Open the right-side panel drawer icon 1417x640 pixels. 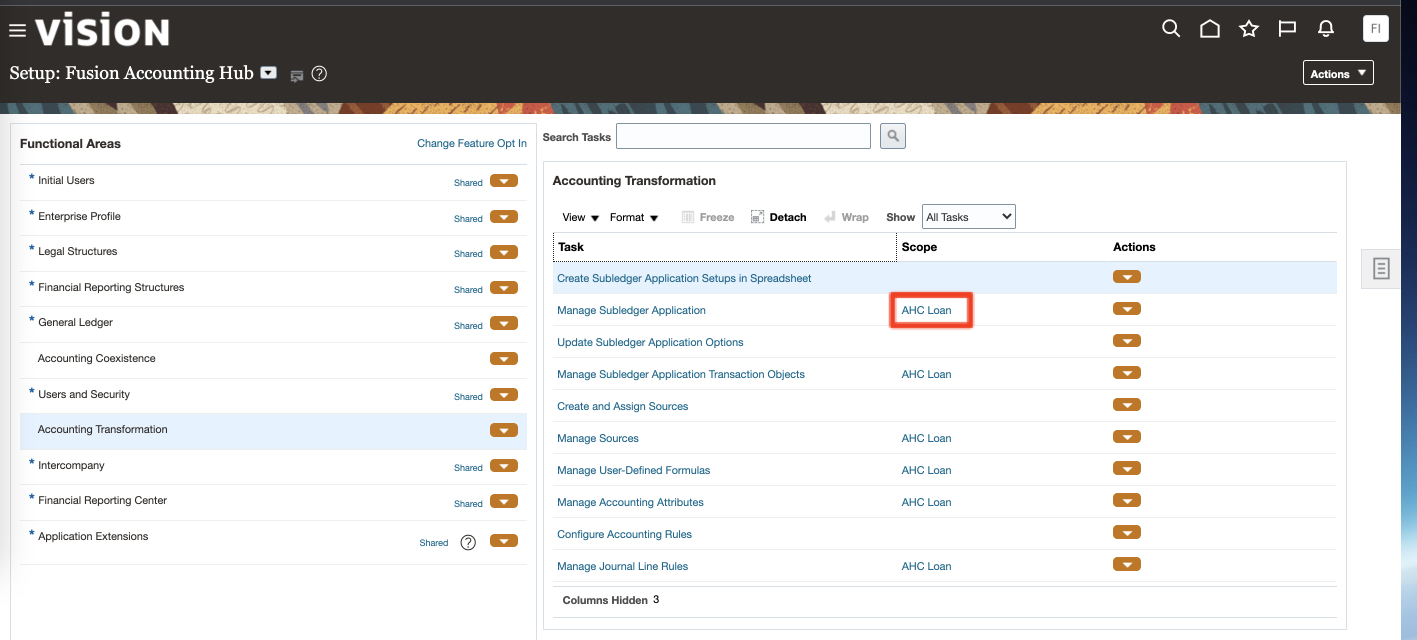(1380, 268)
